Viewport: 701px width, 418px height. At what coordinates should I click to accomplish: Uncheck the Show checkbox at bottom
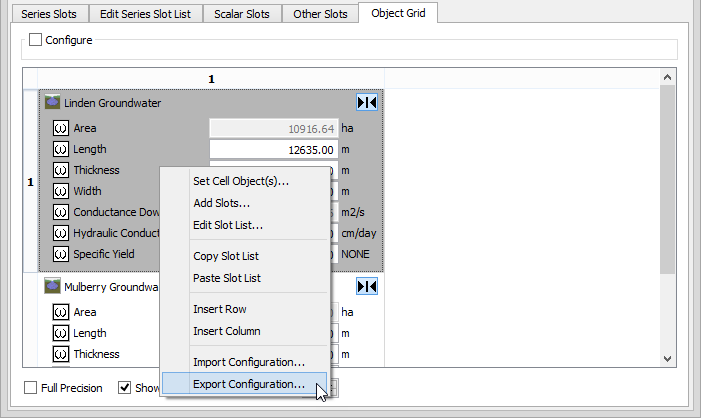(125, 388)
